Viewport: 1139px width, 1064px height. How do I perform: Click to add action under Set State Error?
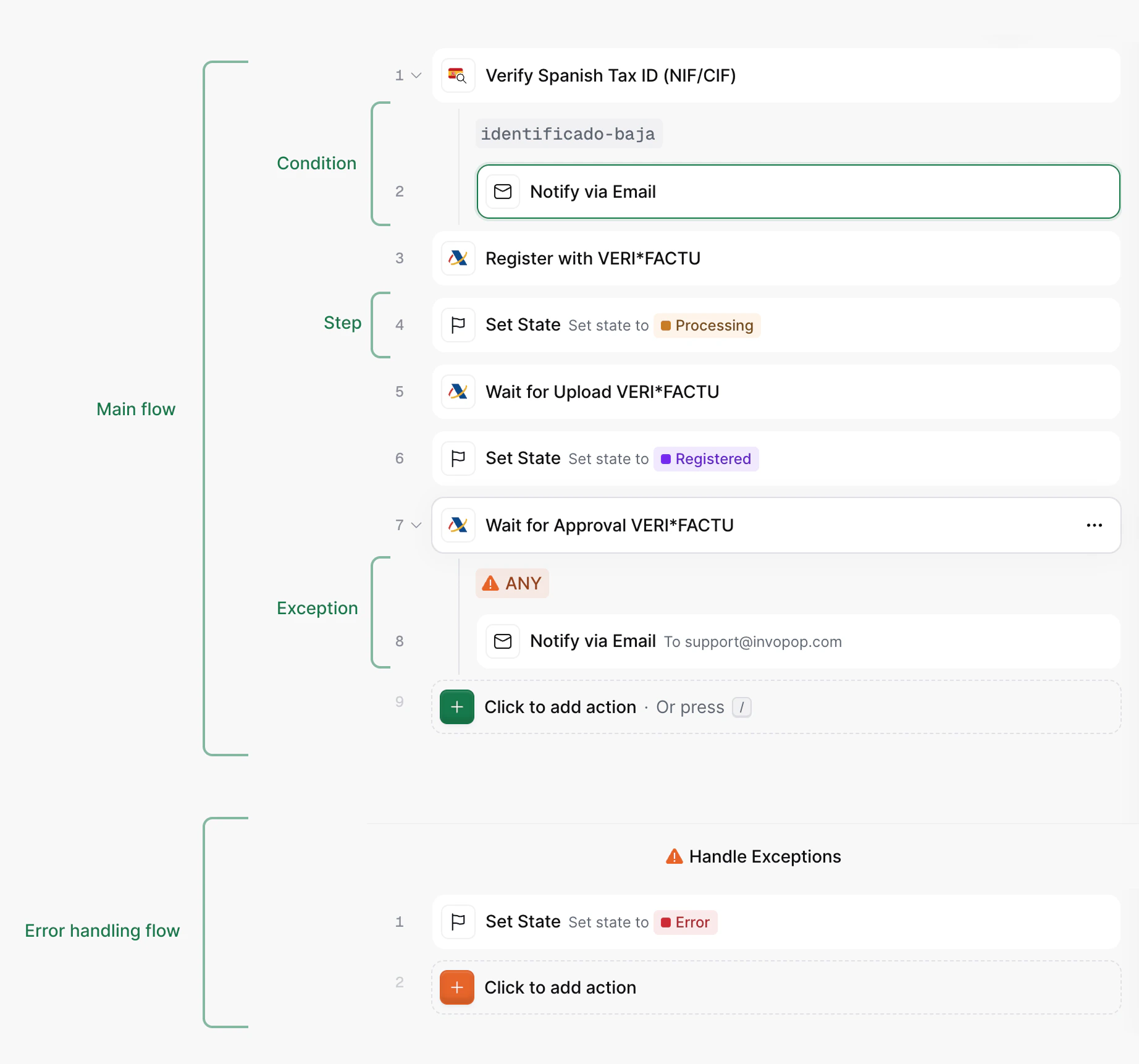(560, 987)
